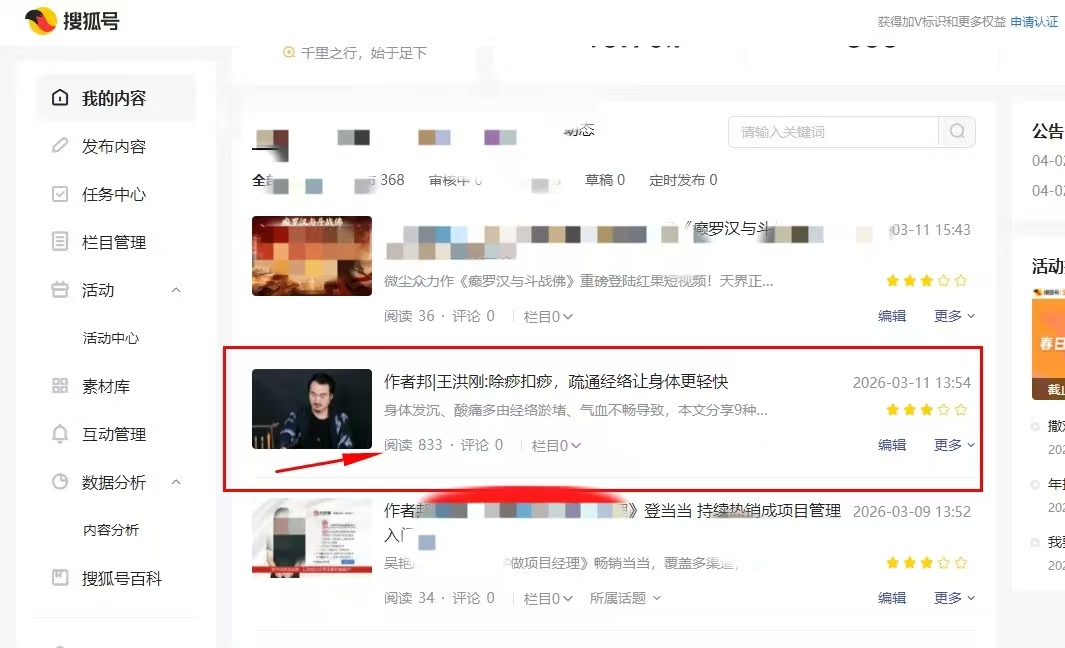Open 更多 dropdown for 王洪刚 article
This screenshot has height=648, width=1065.
[954, 445]
